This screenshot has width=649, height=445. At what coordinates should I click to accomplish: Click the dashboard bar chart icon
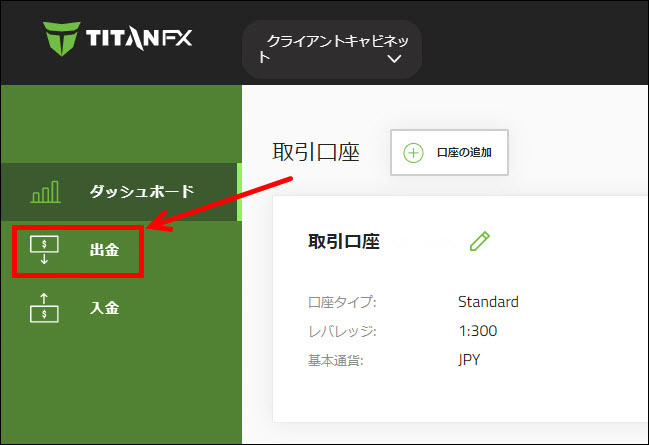47,191
